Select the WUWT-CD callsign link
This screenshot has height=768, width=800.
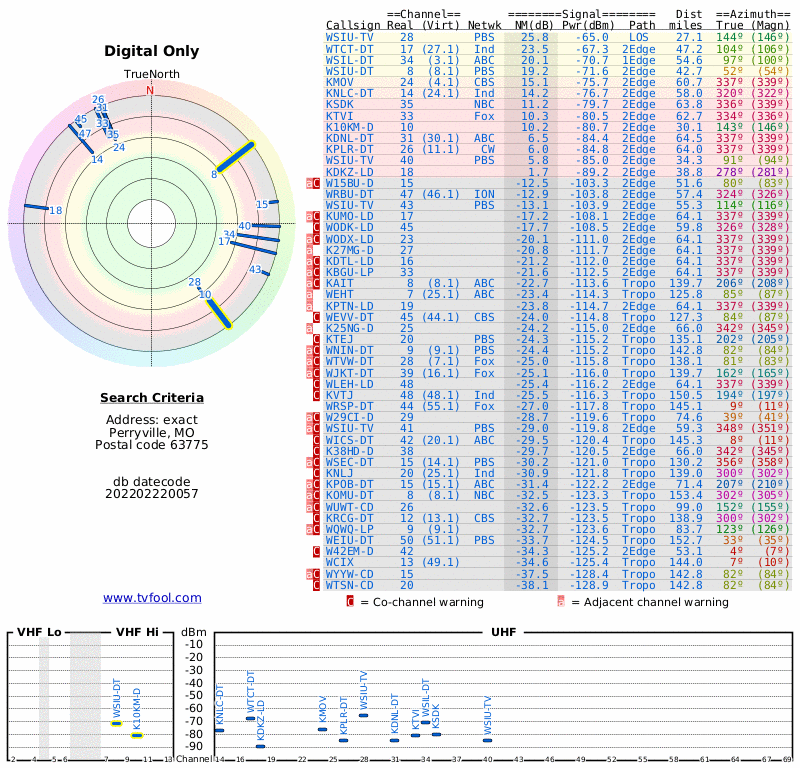pos(349,507)
